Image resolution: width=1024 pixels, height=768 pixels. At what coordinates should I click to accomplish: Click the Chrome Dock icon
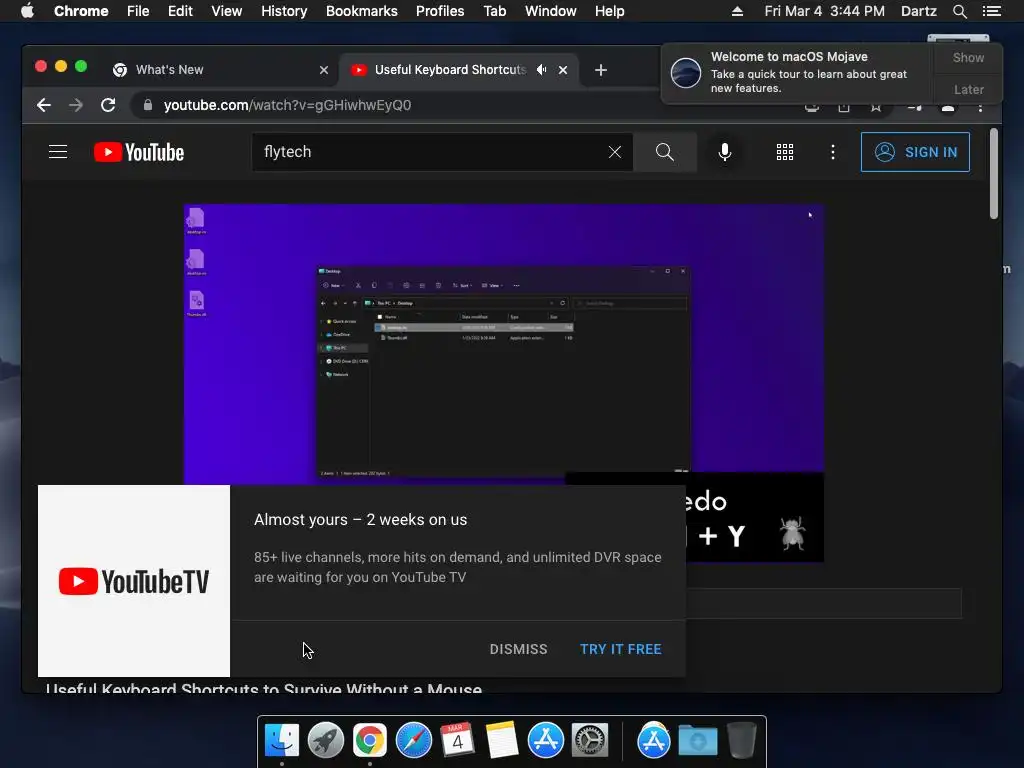[370, 741]
